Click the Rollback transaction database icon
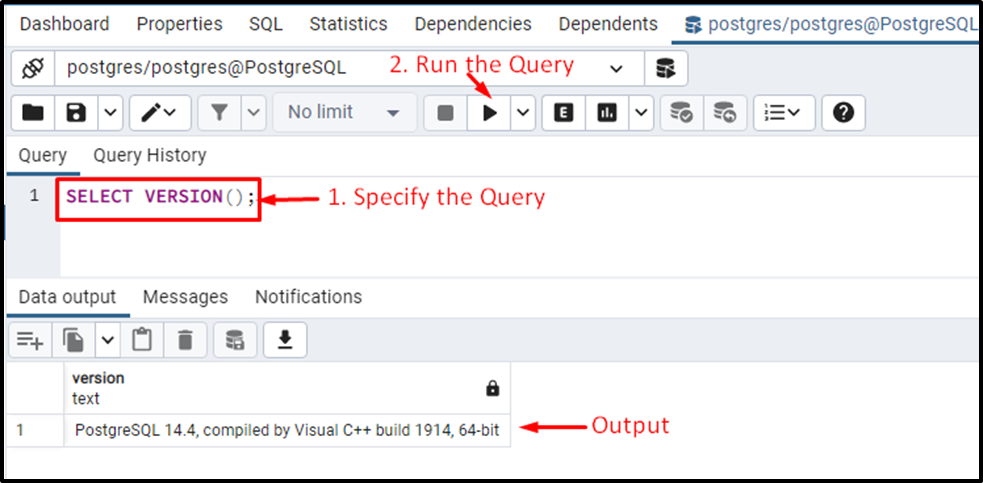The width and height of the screenshot is (983, 483). pyautogui.click(x=725, y=113)
